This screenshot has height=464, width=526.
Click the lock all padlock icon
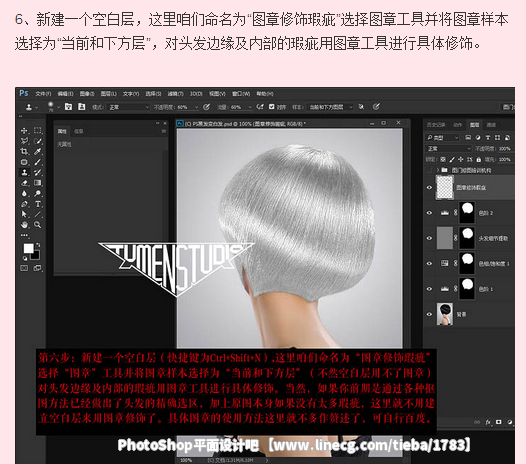click(479, 159)
